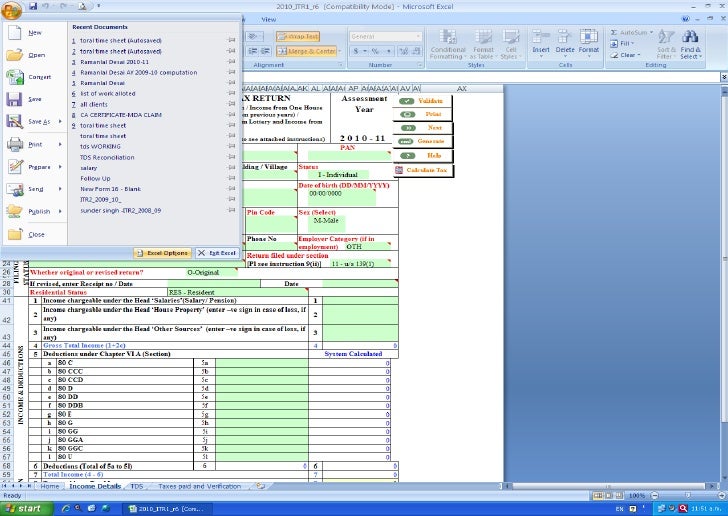
Task: Click the Convert icon in Office menu
Action: (x=14, y=77)
